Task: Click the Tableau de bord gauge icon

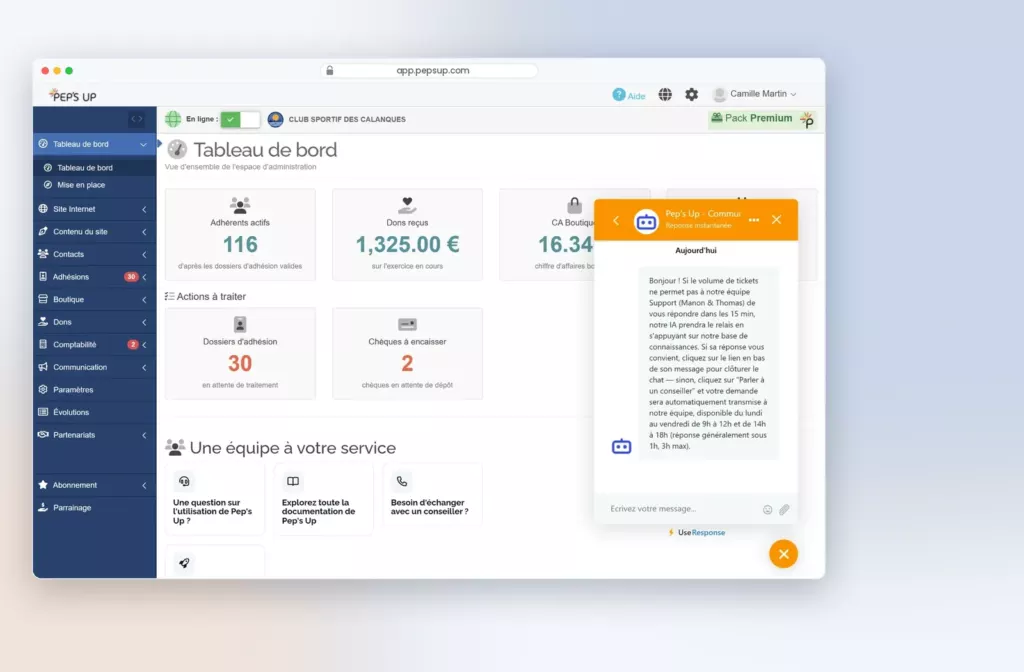Action: [177, 150]
